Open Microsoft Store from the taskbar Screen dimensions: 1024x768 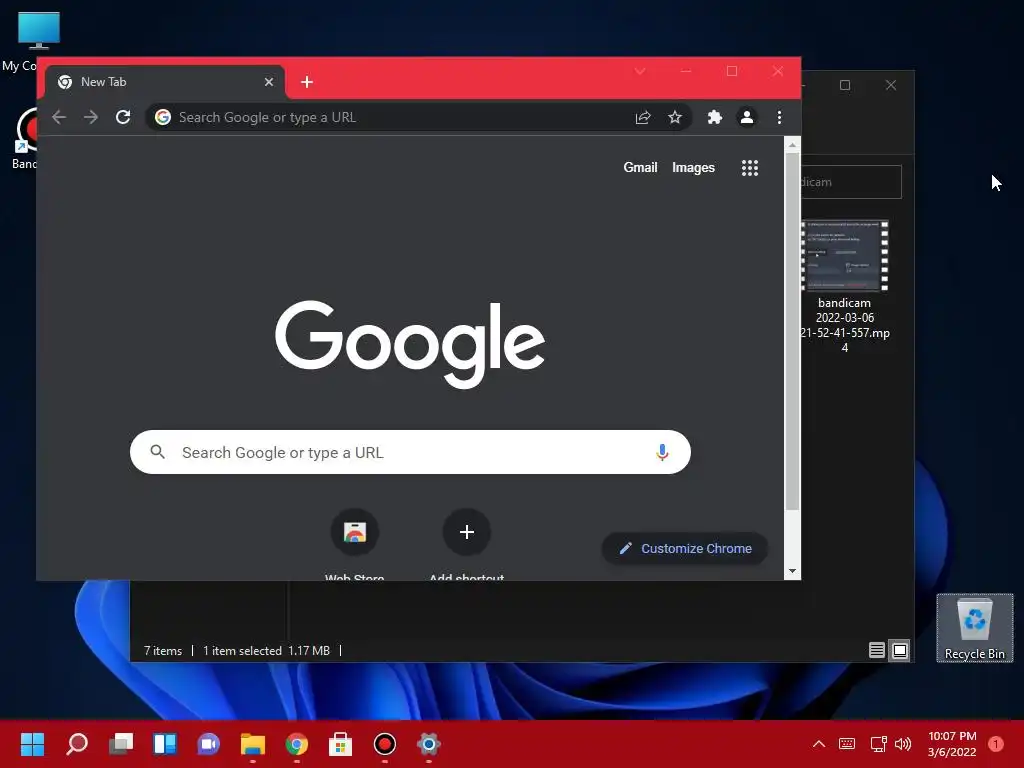pyautogui.click(x=340, y=744)
